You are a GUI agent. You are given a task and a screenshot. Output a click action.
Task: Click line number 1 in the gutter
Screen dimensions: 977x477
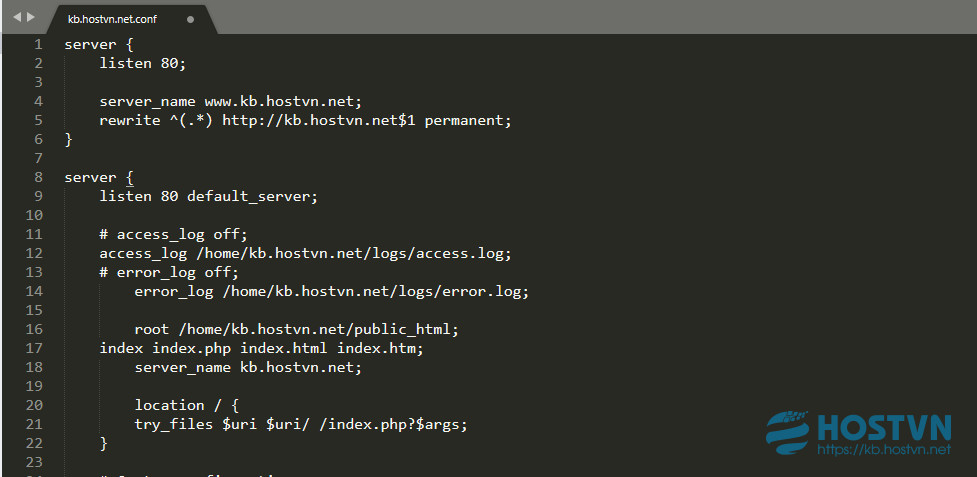pos(39,44)
